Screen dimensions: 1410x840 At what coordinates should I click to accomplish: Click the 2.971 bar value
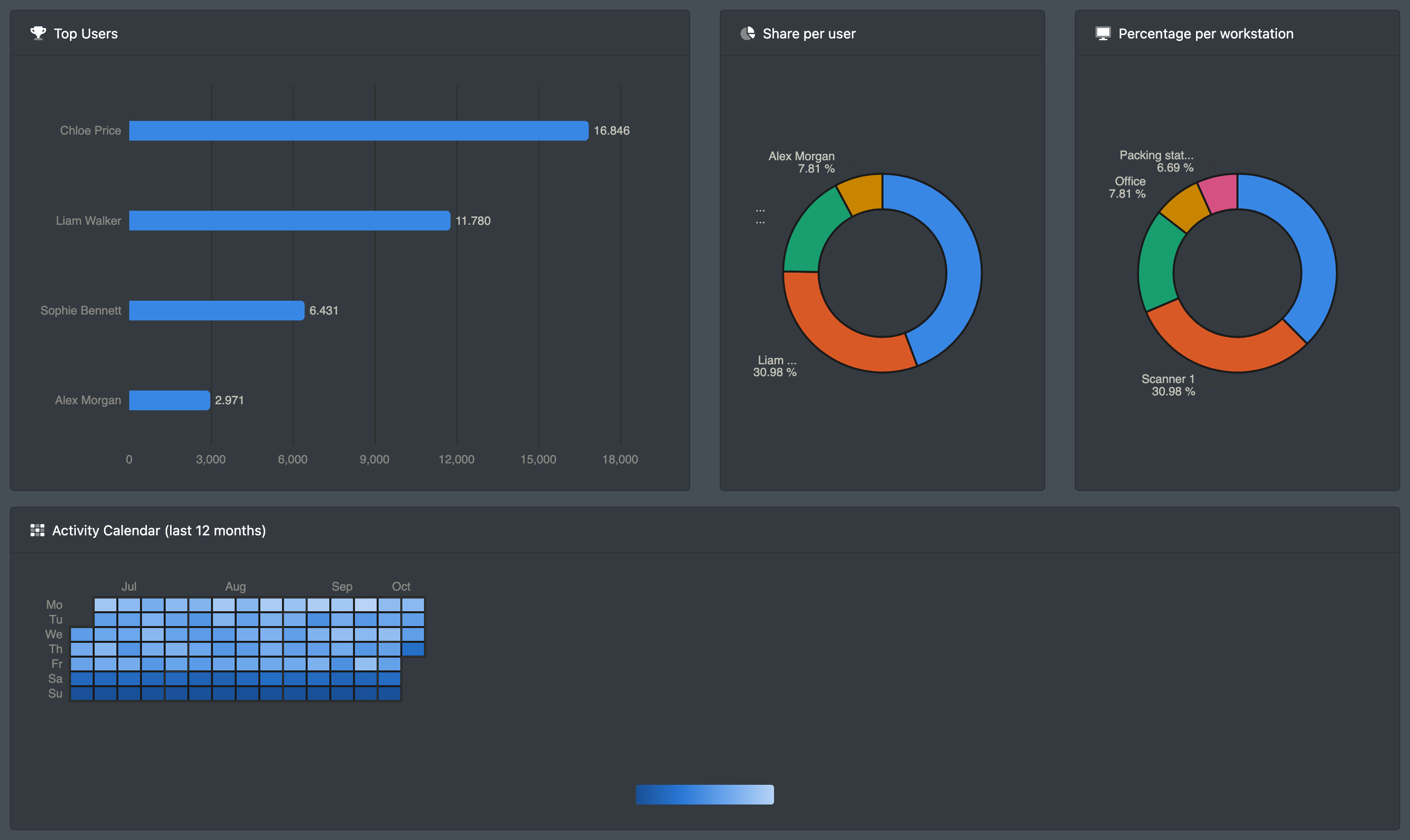coord(229,400)
